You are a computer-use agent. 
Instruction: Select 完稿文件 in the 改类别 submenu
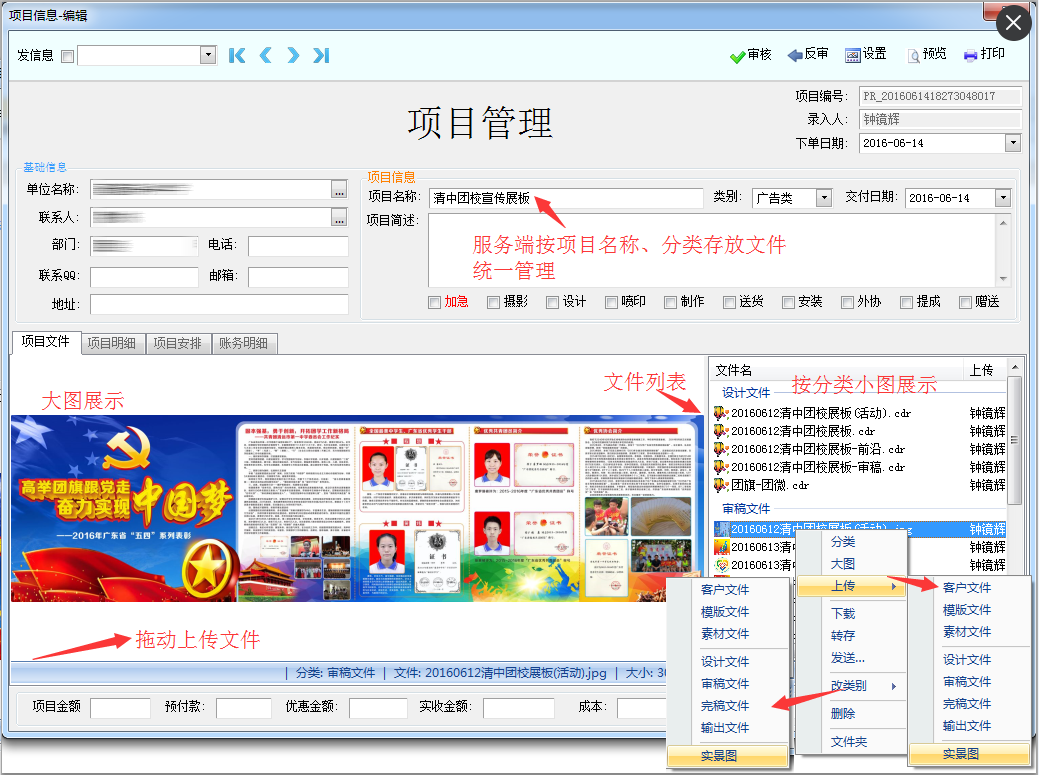tap(728, 706)
